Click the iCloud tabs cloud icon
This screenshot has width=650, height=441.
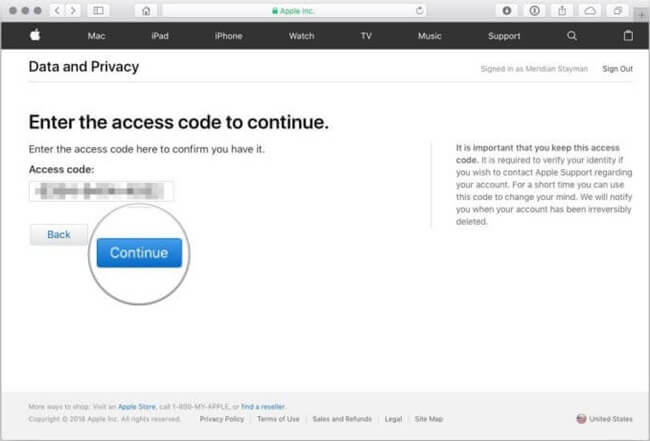[x=590, y=11]
